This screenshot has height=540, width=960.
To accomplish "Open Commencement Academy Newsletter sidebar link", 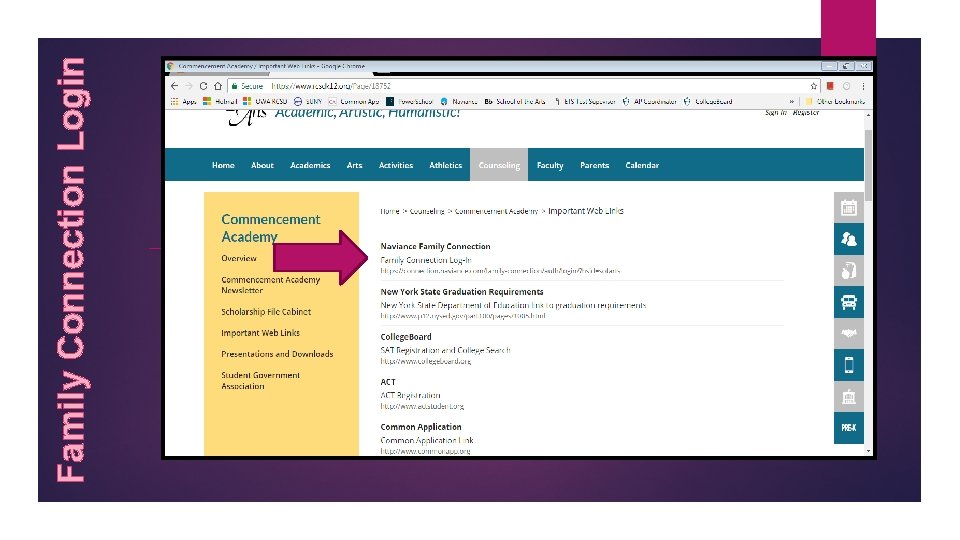I will pos(271,285).
